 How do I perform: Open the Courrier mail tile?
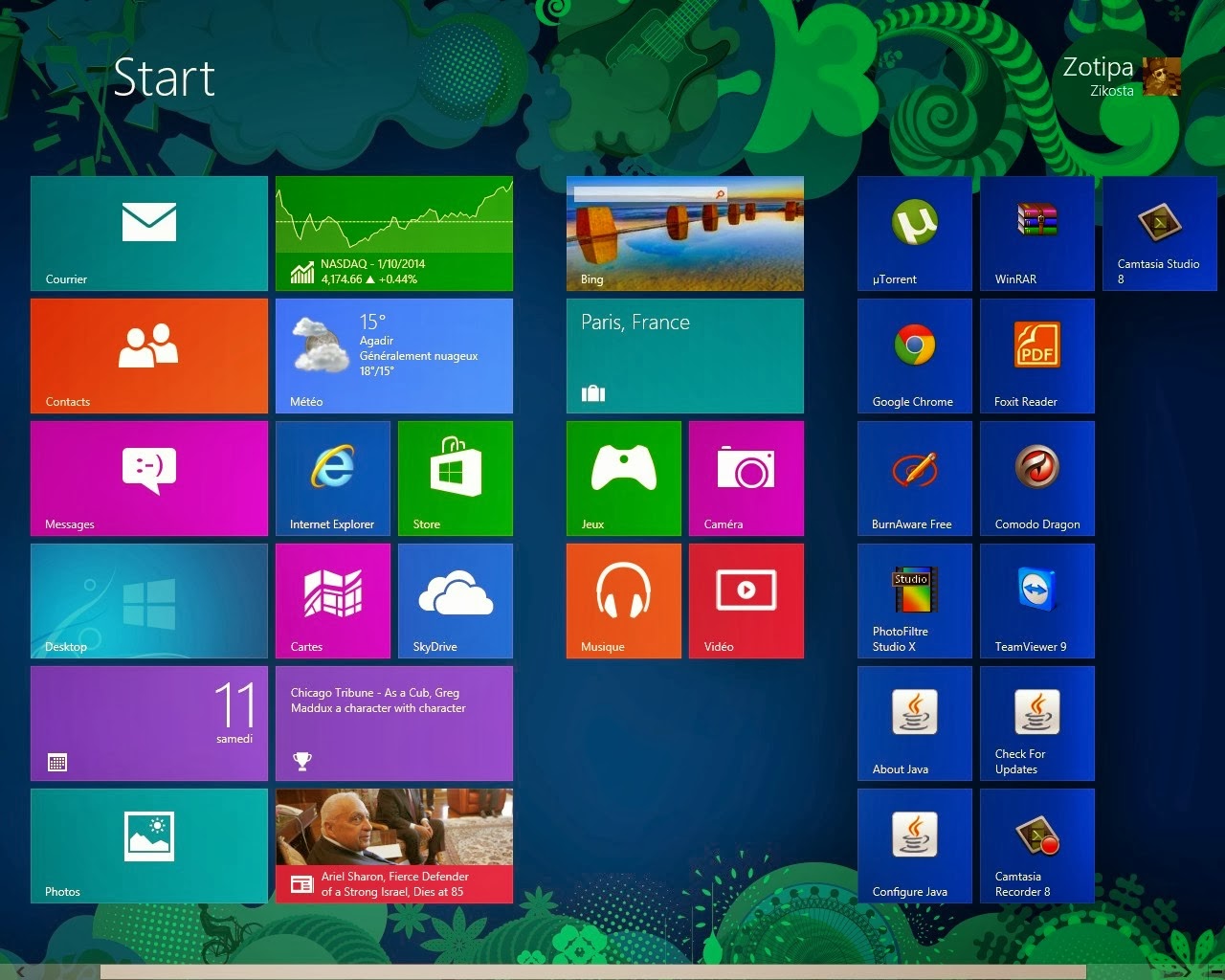click(x=149, y=234)
